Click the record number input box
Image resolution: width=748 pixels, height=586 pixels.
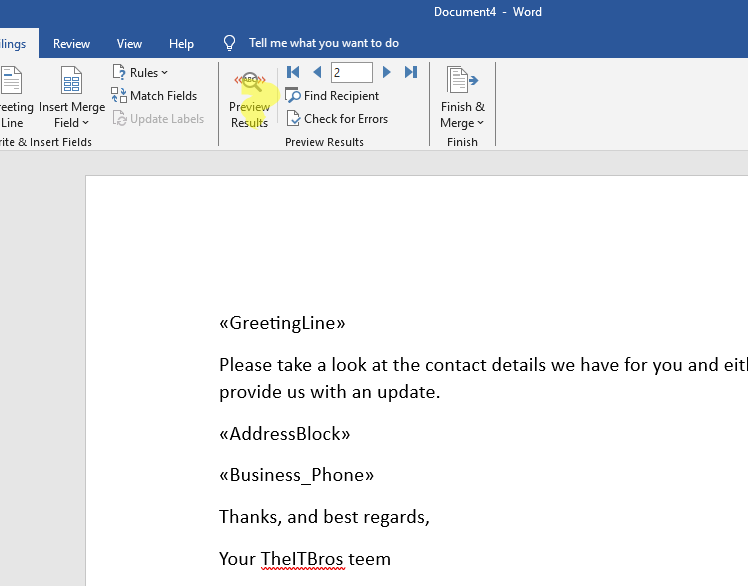click(x=352, y=73)
